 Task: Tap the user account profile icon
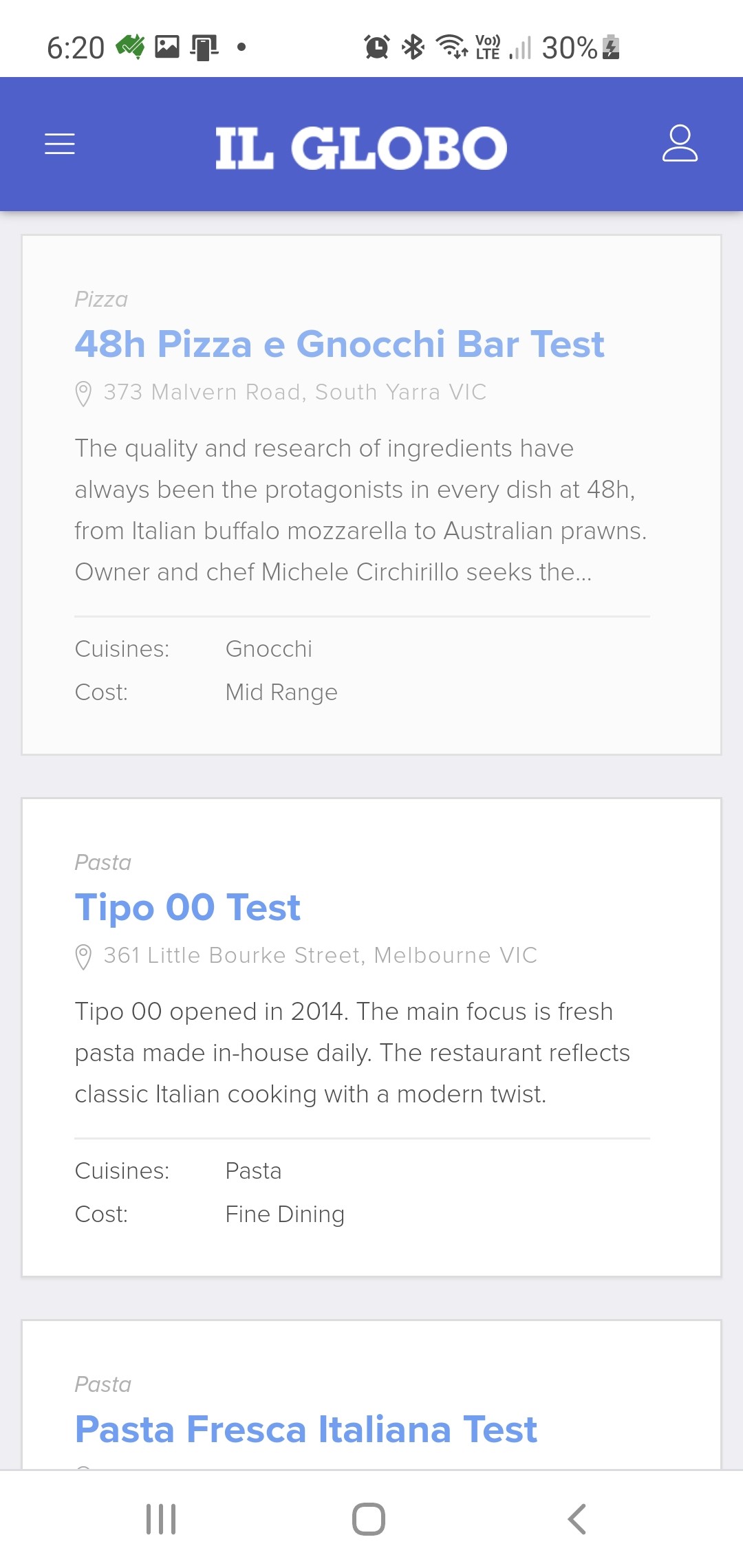coord(680,143)
